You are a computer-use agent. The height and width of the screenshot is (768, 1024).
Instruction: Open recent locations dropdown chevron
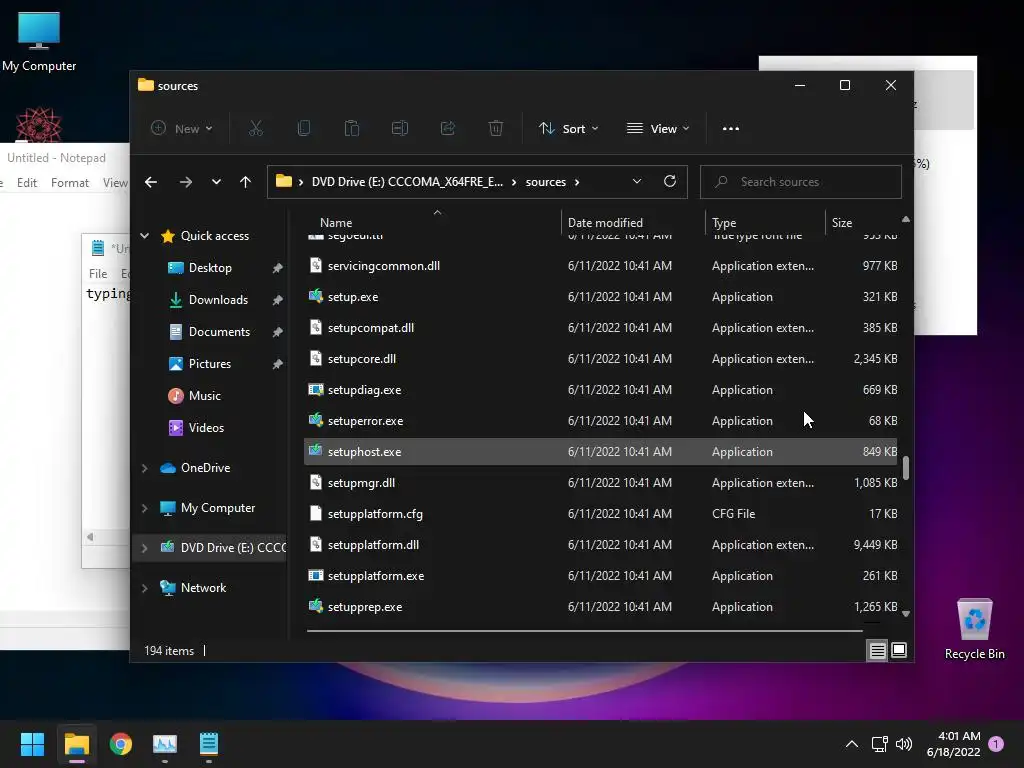tap(216, 182)
